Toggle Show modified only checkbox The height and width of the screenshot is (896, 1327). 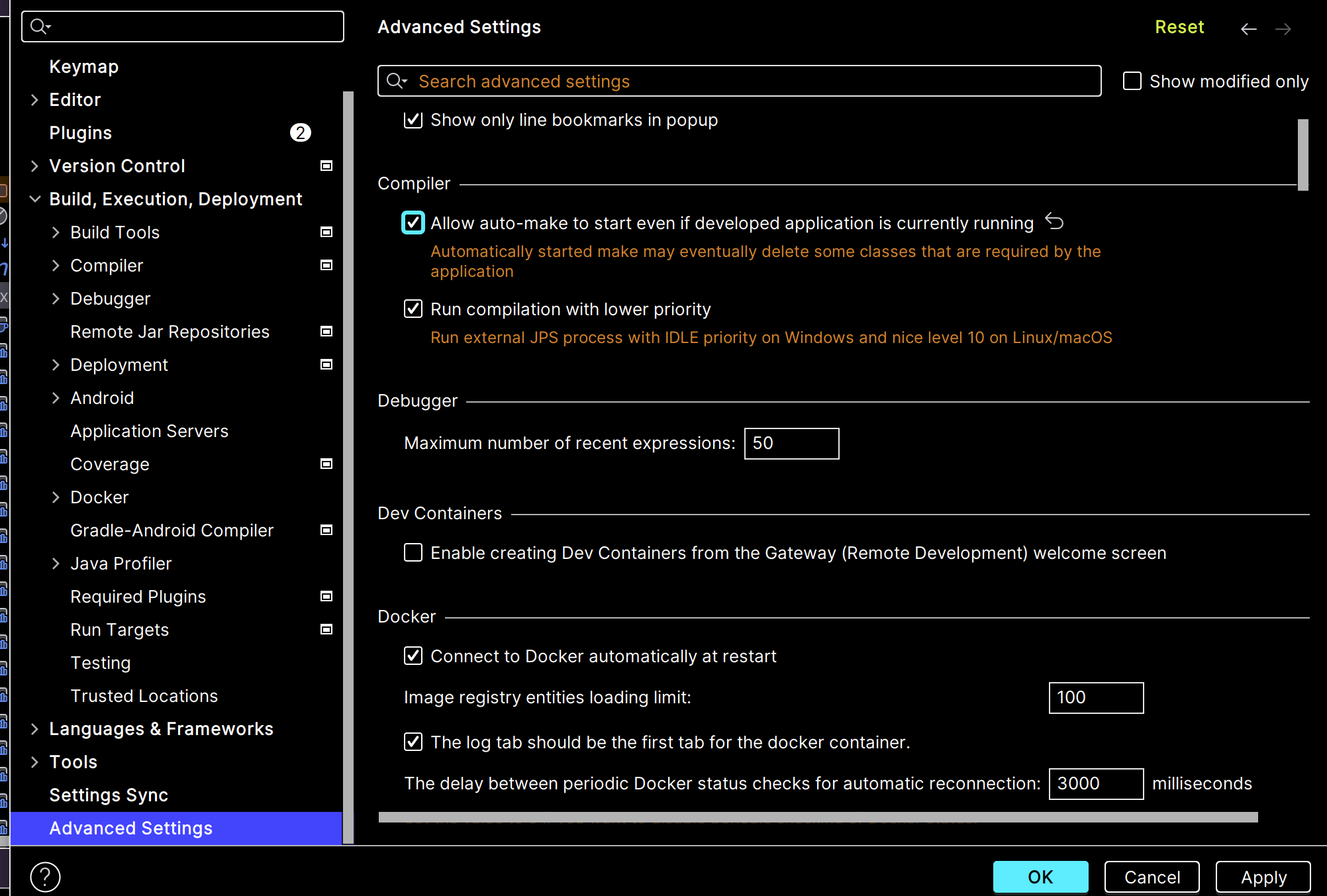click(x=1132, y=81)
